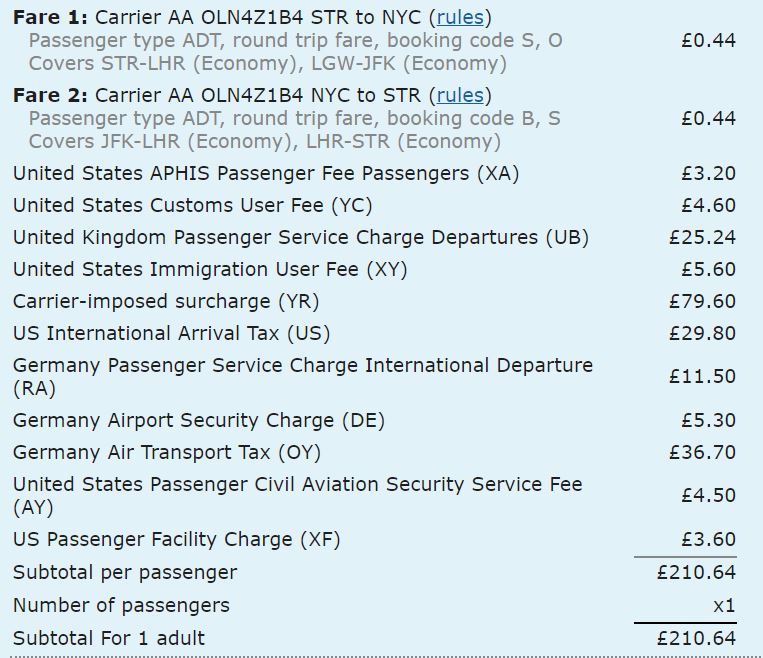Screen dimensions: 763x658
Task: Click the £0.44 price for Fare 2
Action: pyautogui.click(x=708, y=119)
